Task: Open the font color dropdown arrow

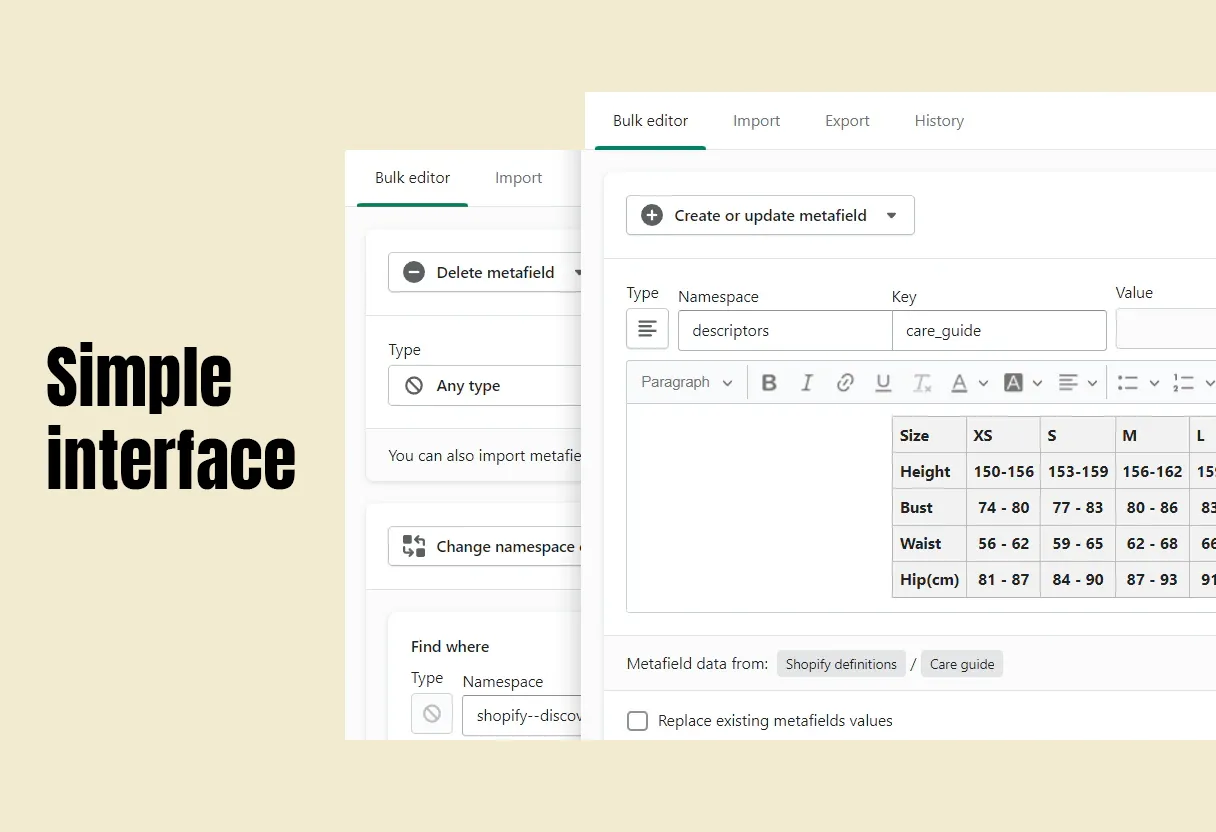Action: pyautogui.click(x=983, y=383)
